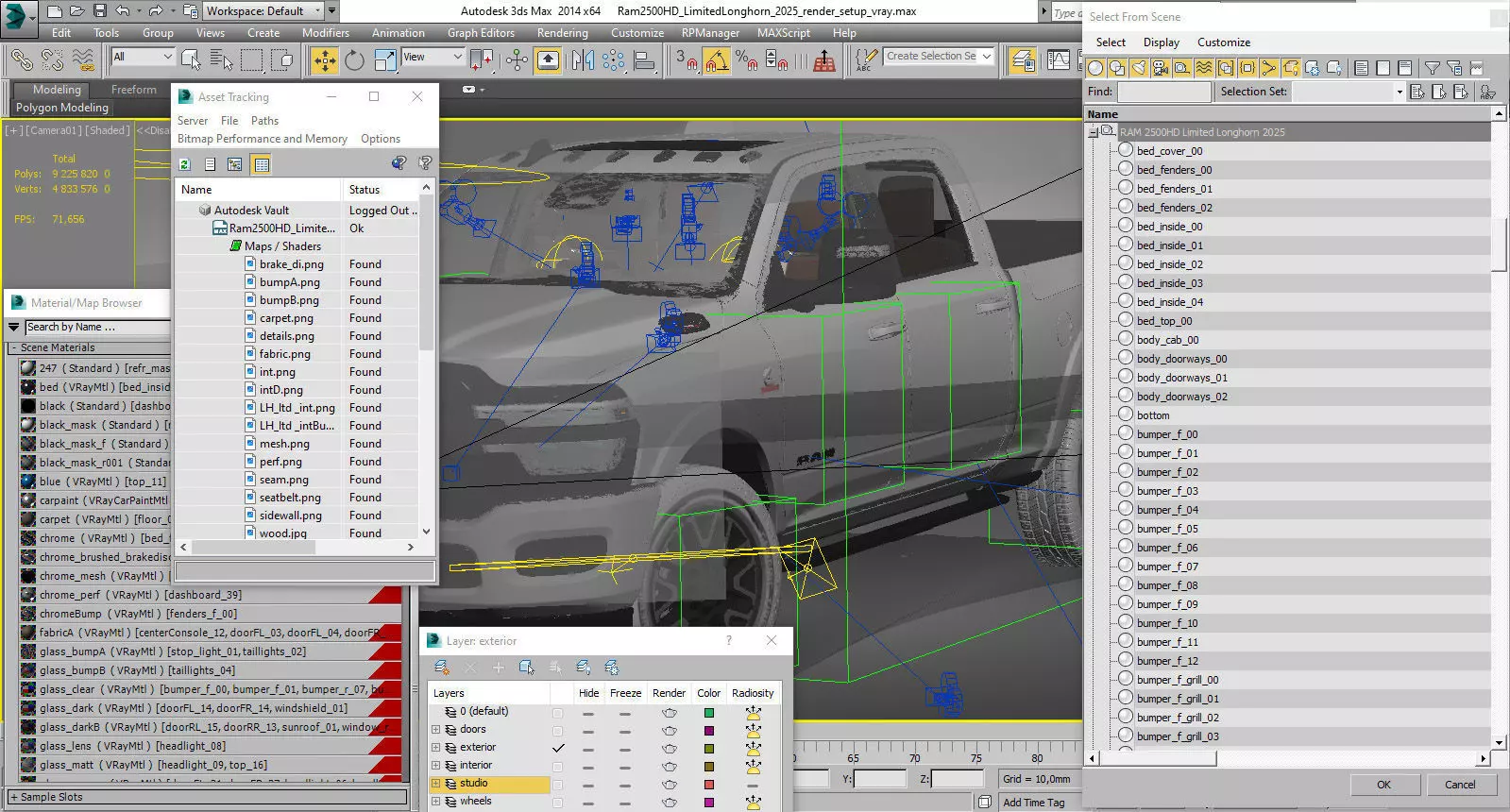The width and height of the screenshot is (1510, 812).
Task: Open Display menu in Select From Scene
Action: (x=1162, y=42)
